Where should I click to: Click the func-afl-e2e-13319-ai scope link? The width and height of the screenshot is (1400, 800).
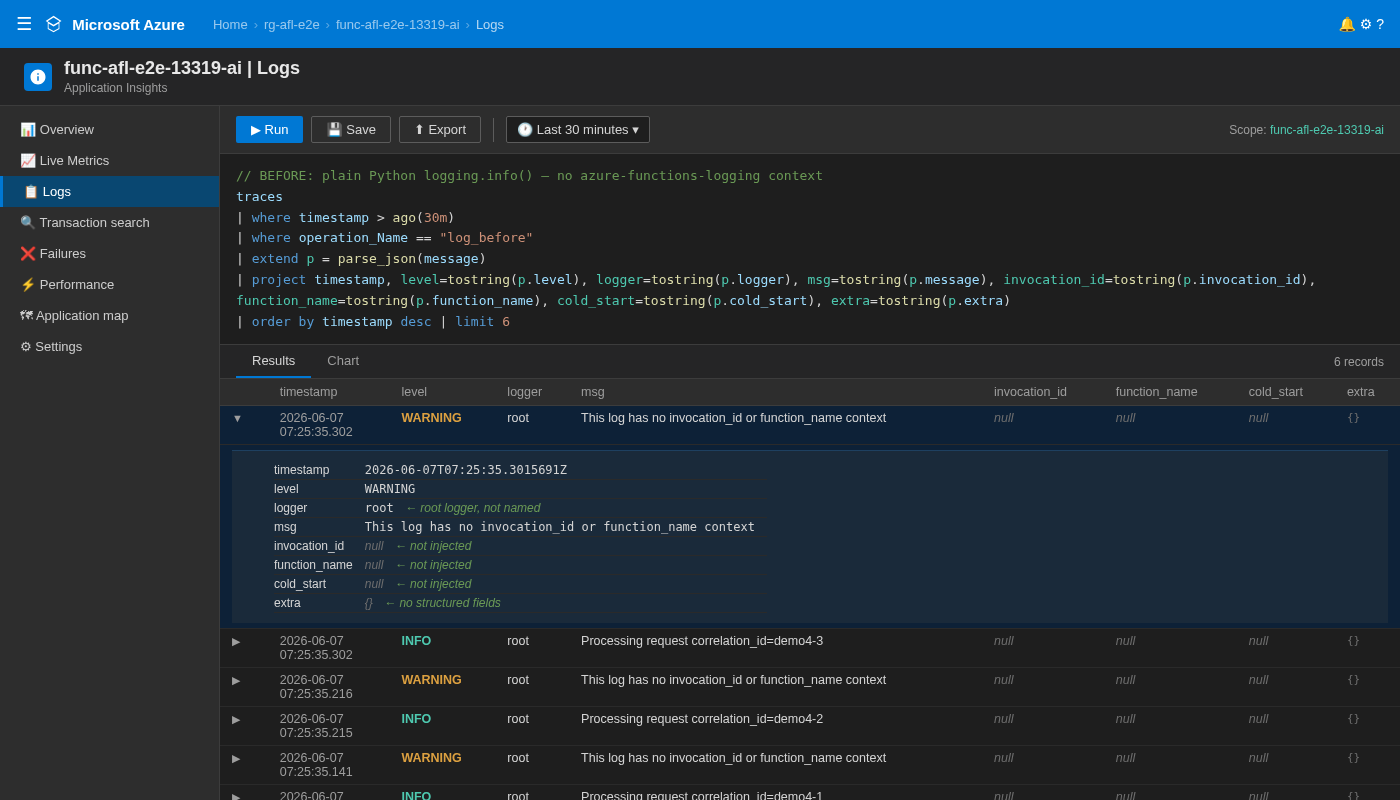(x=1327, y=130)
